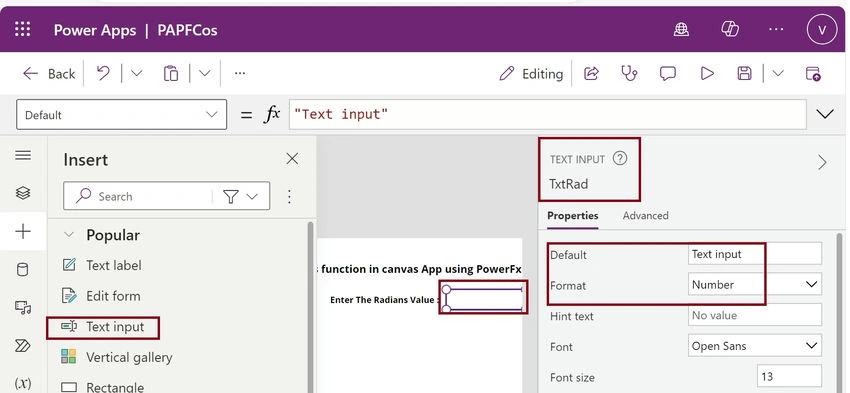Open the Font dropdown showing Open Sans
850x393 pixels.
tap(755, 346)
